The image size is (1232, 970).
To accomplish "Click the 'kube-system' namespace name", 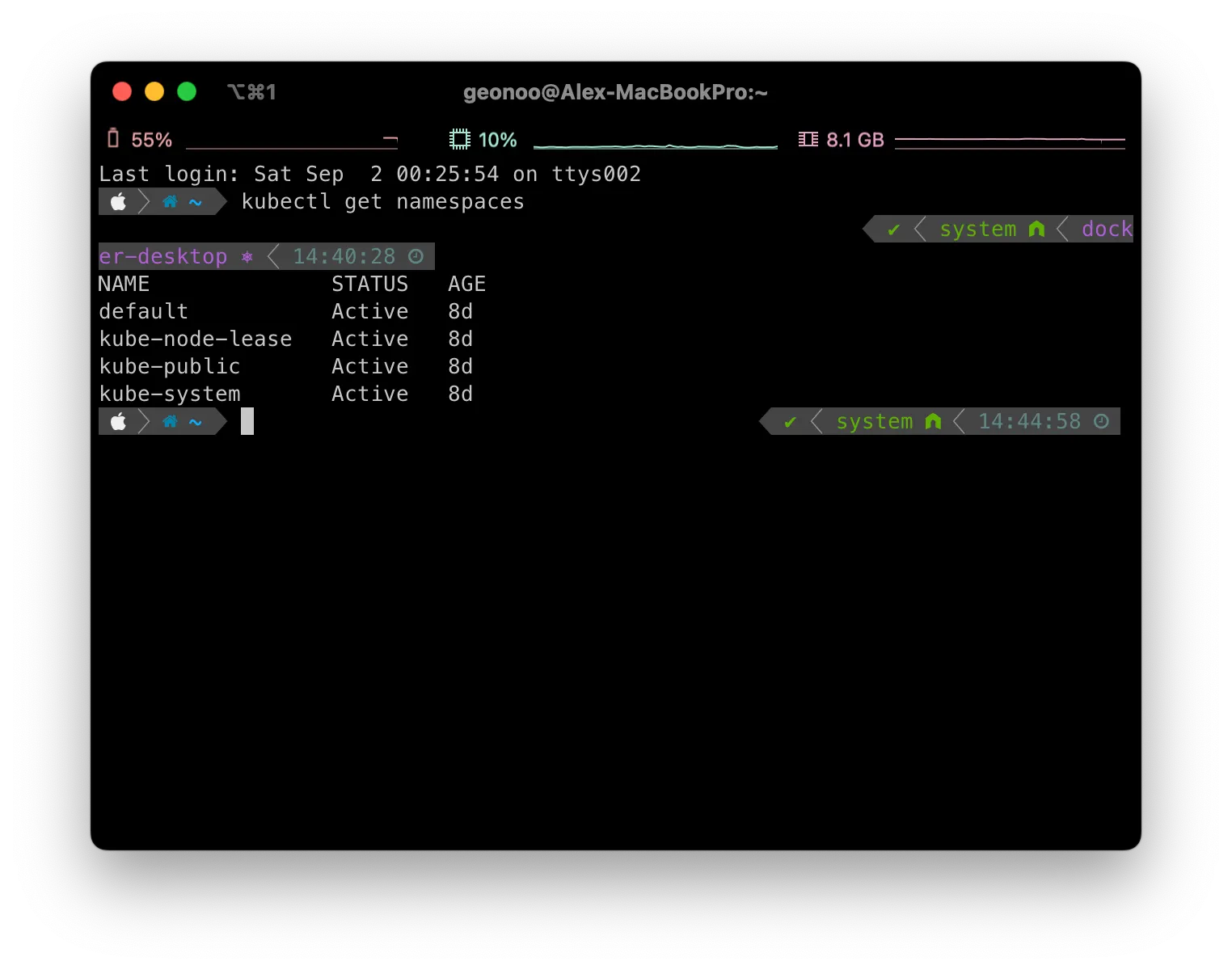I will 169,394.
